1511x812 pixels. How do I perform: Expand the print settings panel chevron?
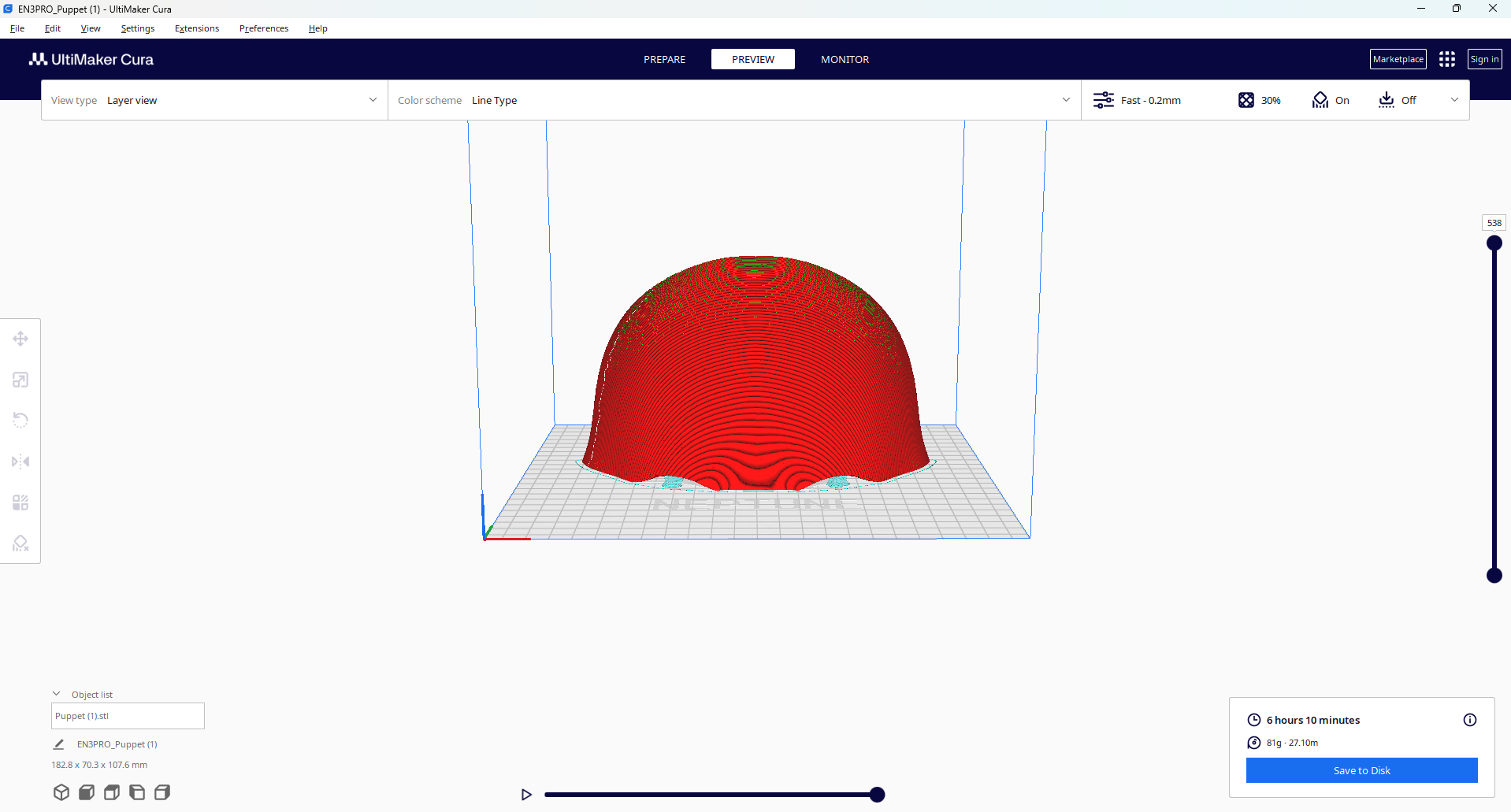pos(1454,100)
